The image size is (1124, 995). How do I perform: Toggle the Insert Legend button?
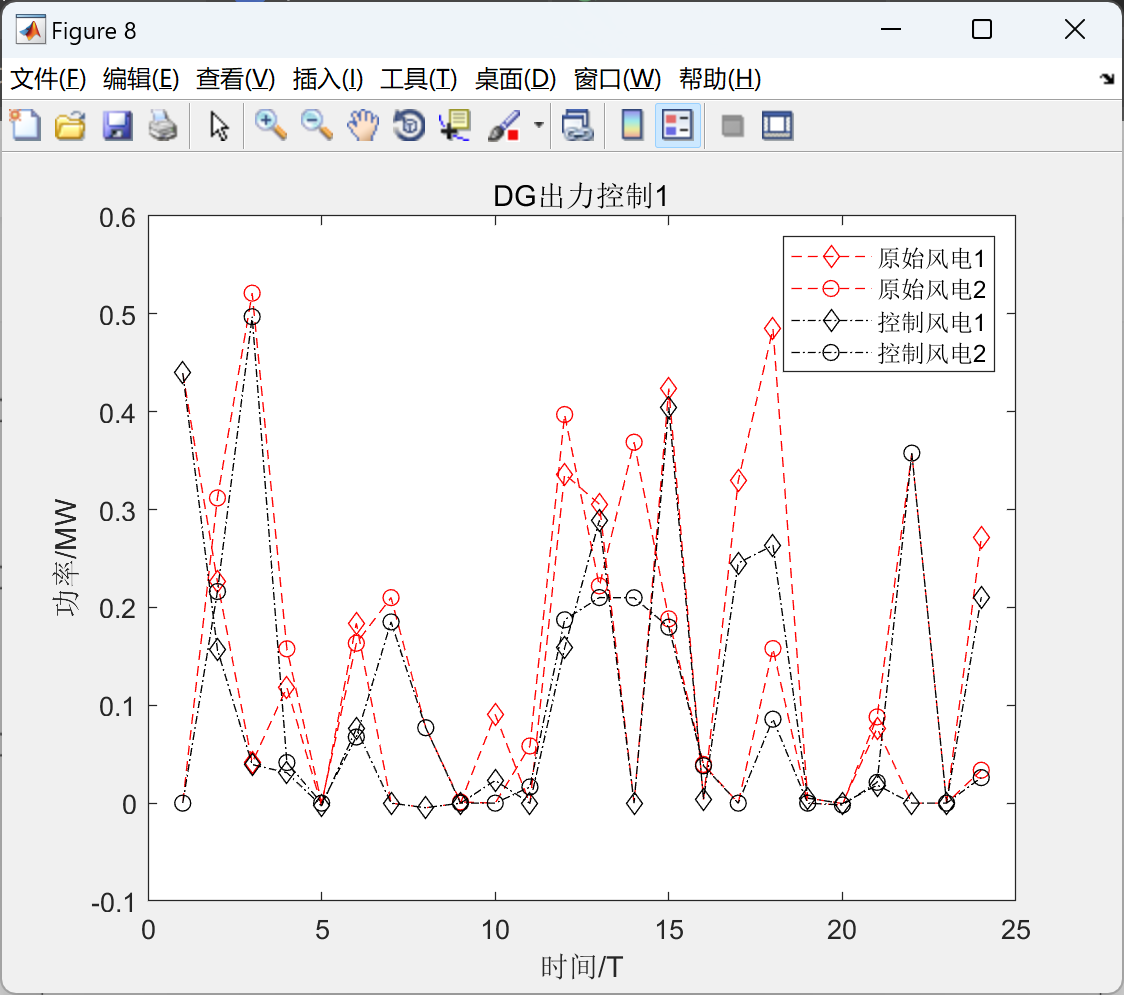pos(677,125)
